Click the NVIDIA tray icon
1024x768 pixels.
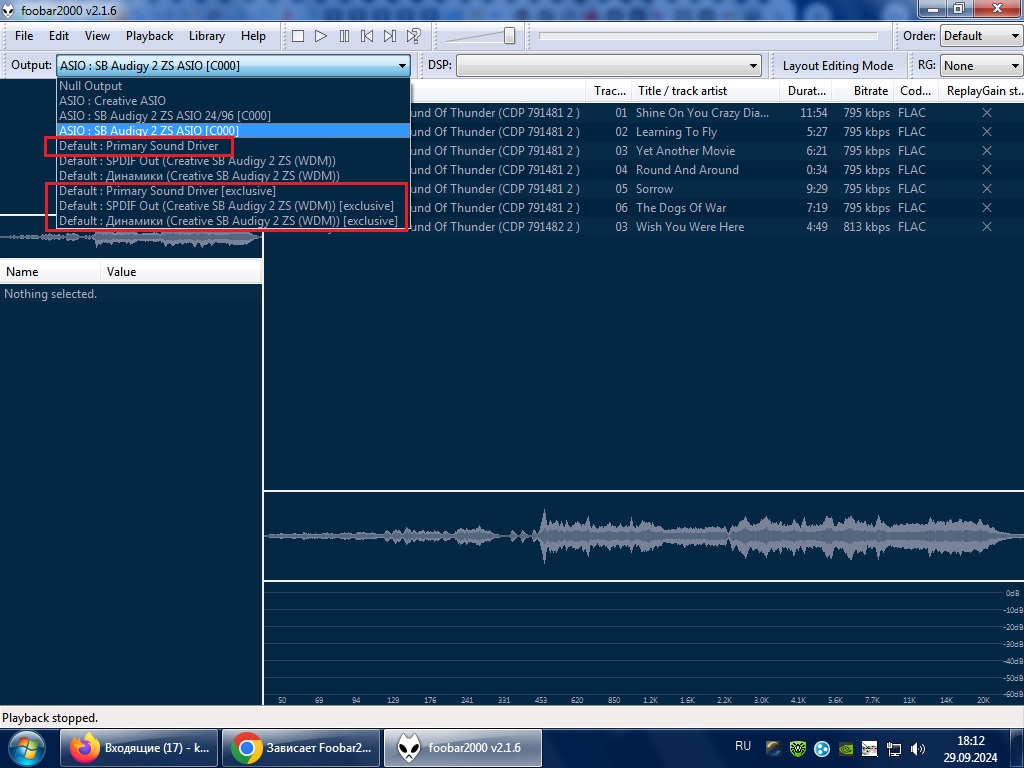coord(846,748)
